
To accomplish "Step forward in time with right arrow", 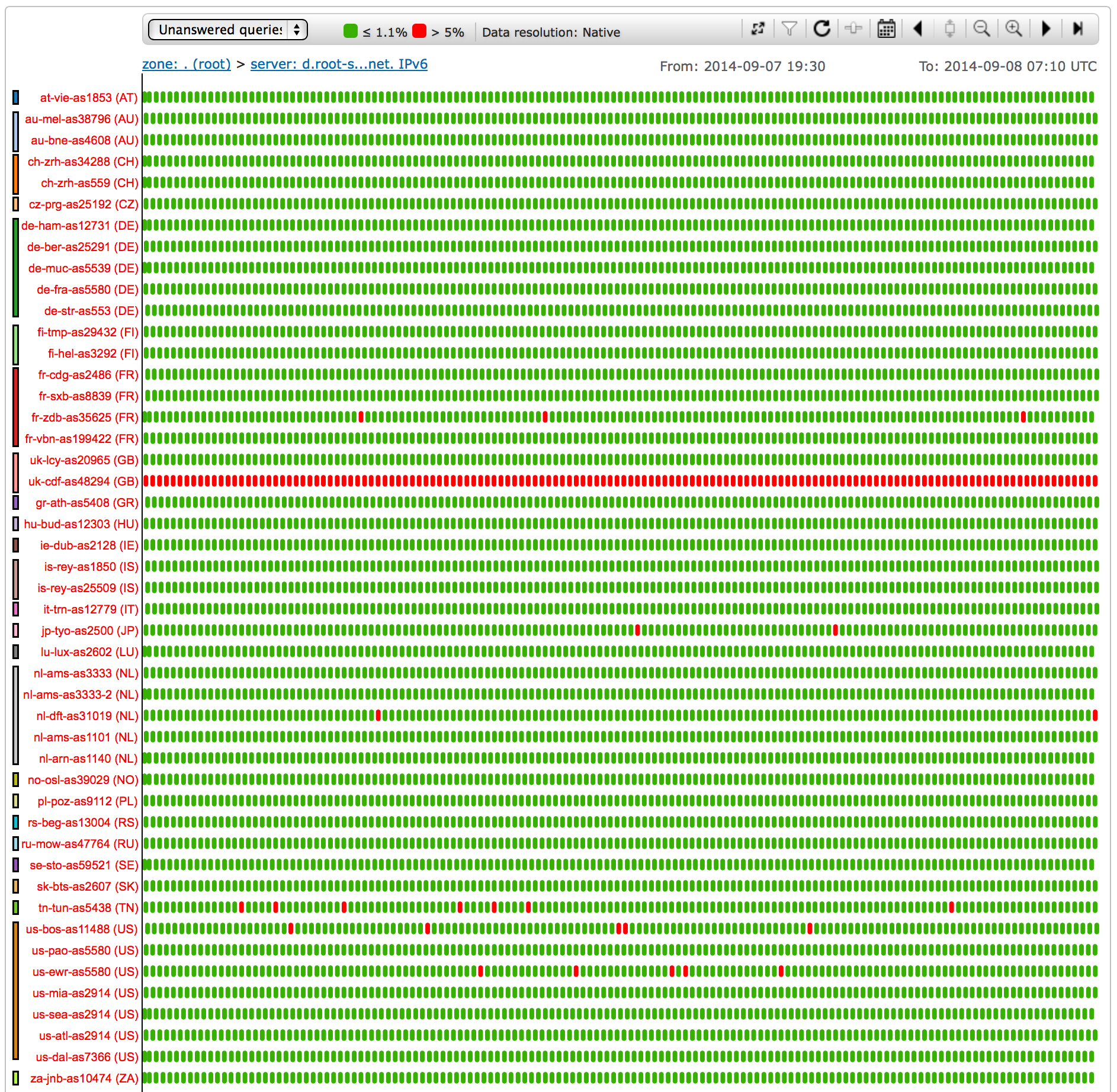I will (1046, 29).
